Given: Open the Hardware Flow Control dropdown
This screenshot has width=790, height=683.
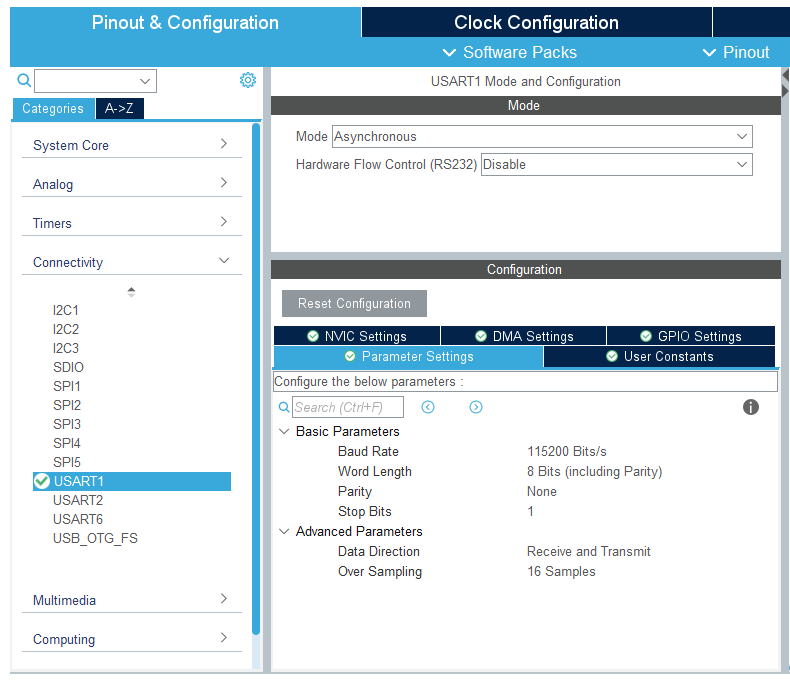Looking at the screenshot, I should coord(616,165).
